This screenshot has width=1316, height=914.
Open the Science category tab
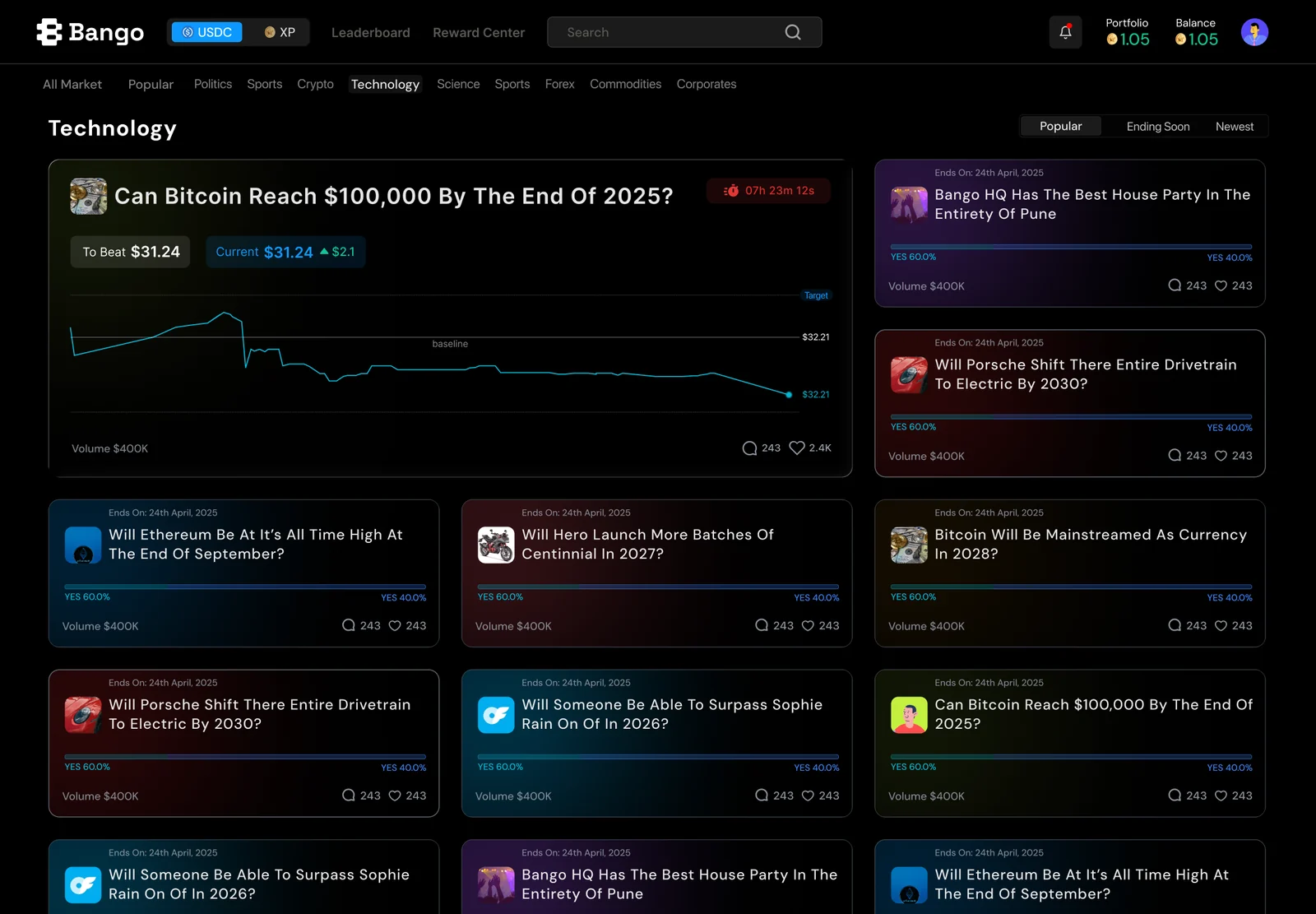(458, 84)
